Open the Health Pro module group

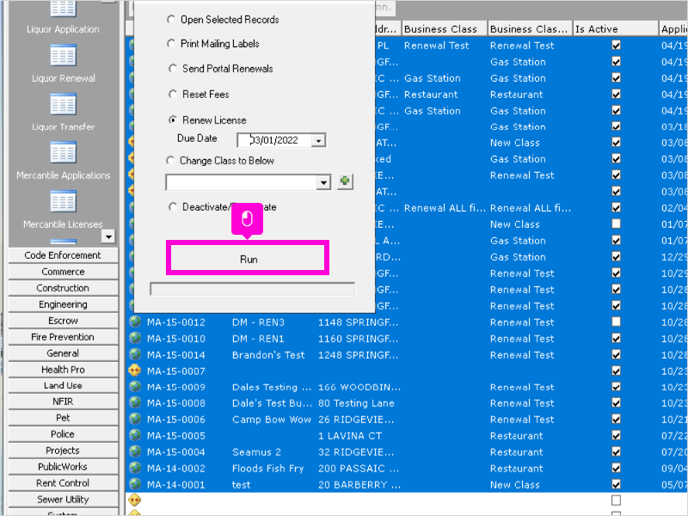tap(63, 369)
